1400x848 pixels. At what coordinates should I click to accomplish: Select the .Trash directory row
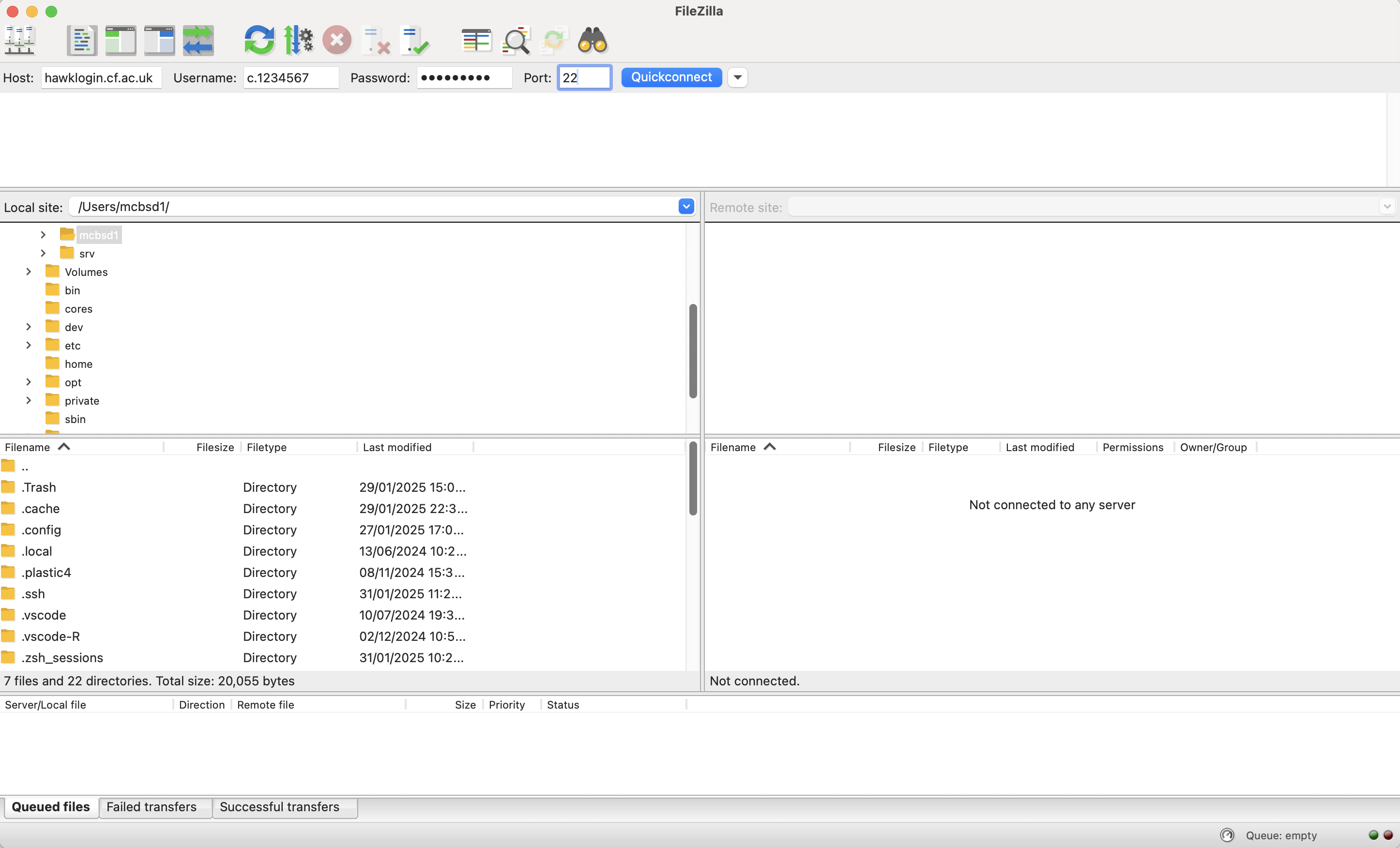(342, 487)
